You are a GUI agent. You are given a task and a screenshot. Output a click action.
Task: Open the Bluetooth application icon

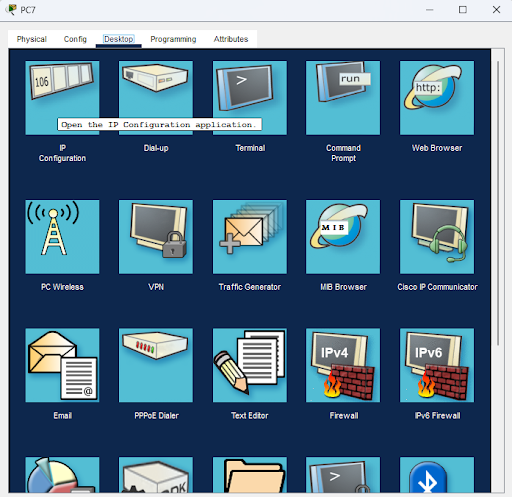pos(437,475)
